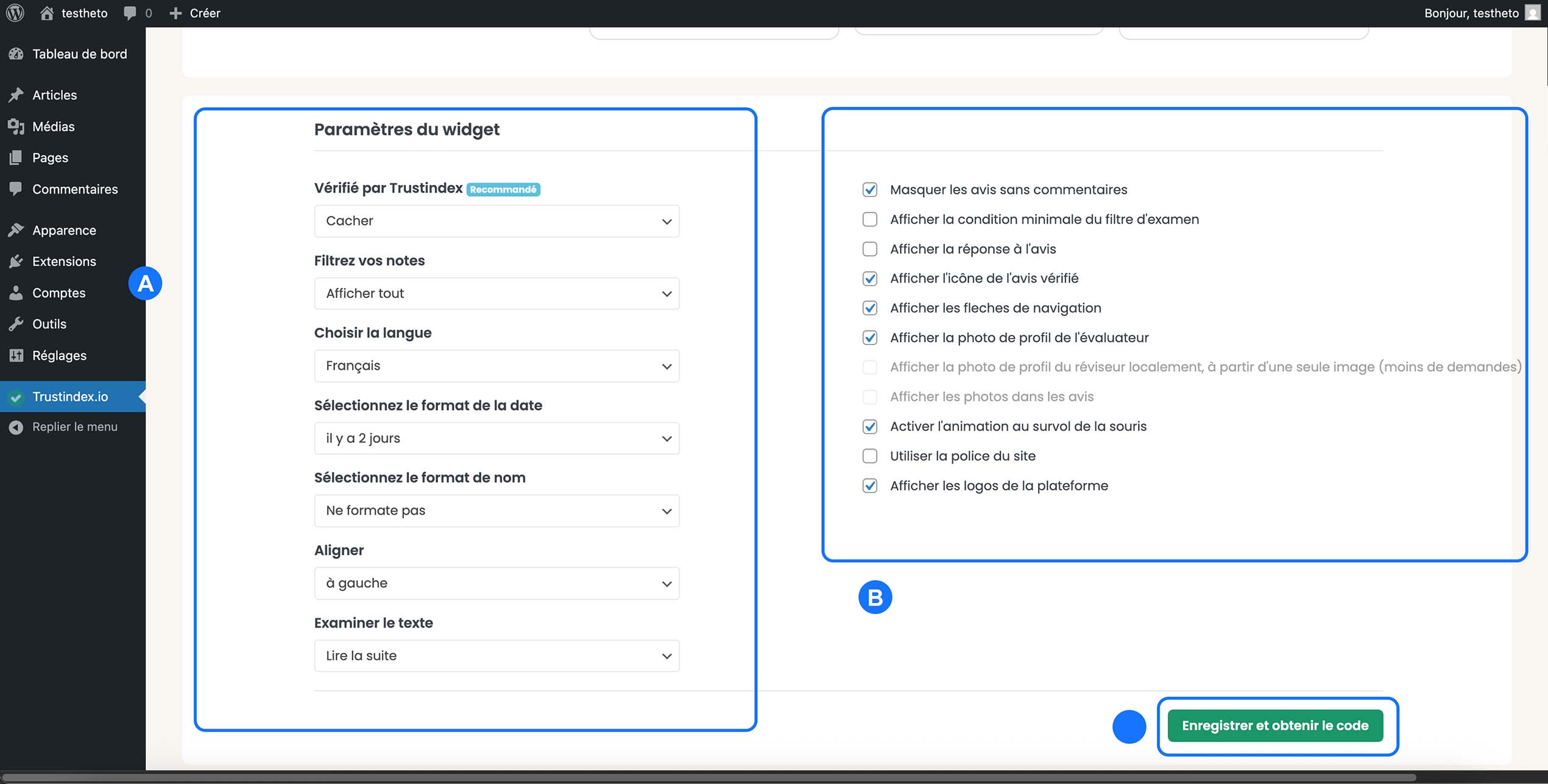Viewport: 1548px width, 784px height.
Task: Enable Afficher la réponse à l'avis
Action: [869, 249]
